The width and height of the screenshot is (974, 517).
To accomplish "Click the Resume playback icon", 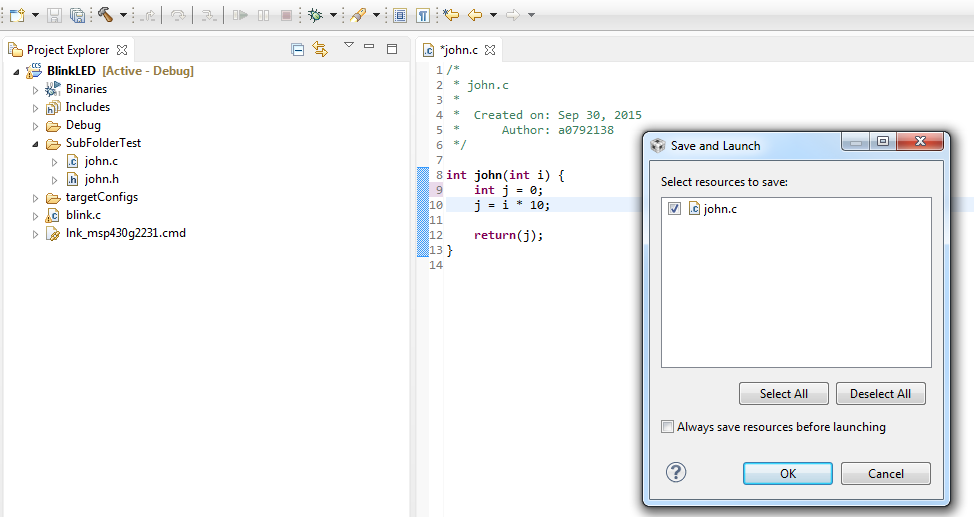I will coord(240,15).
